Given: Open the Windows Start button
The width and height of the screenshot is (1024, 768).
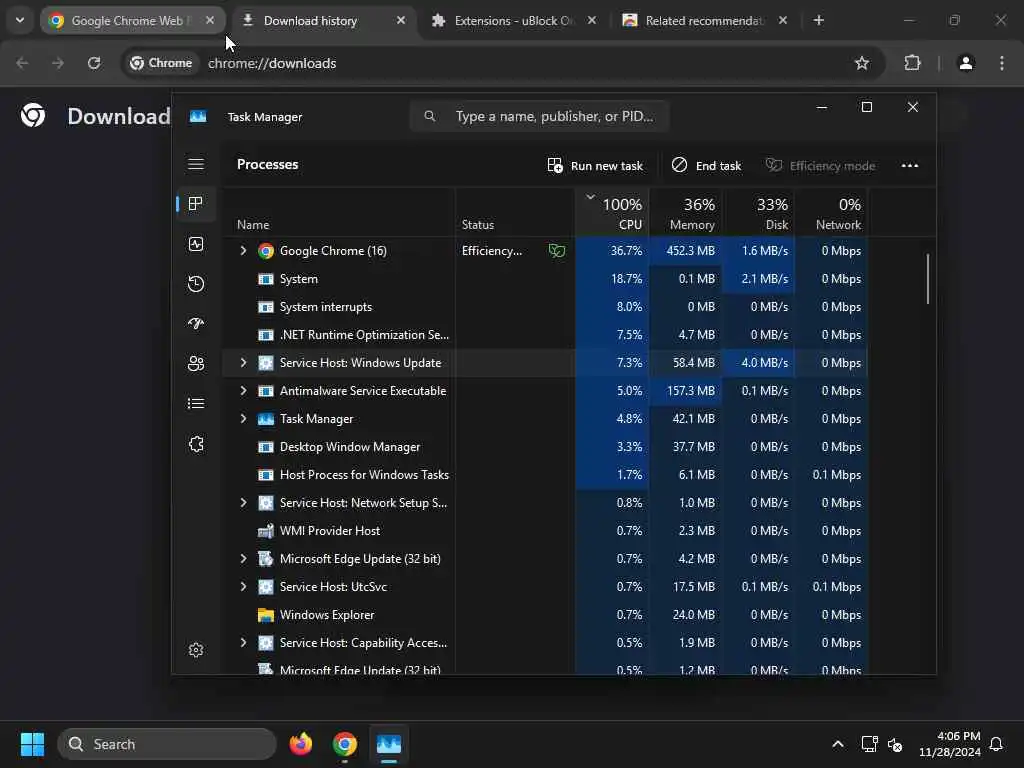Looking at the screenshot, I should (32, 744).
